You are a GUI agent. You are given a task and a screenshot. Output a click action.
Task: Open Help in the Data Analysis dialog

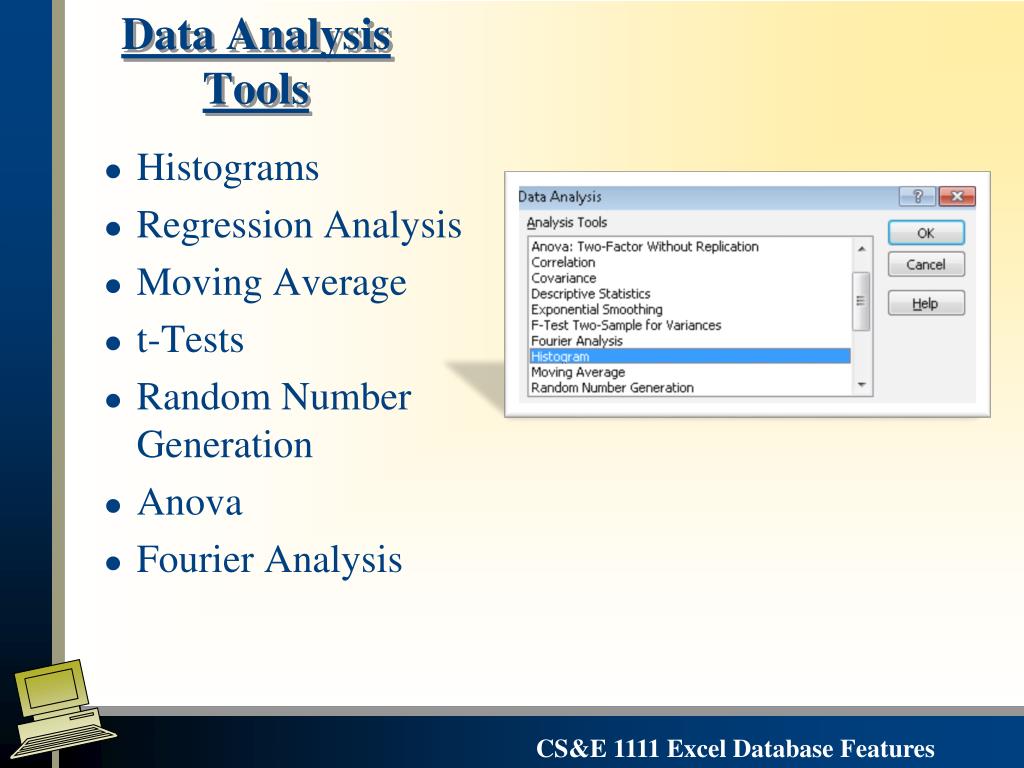tap(926, 303)
